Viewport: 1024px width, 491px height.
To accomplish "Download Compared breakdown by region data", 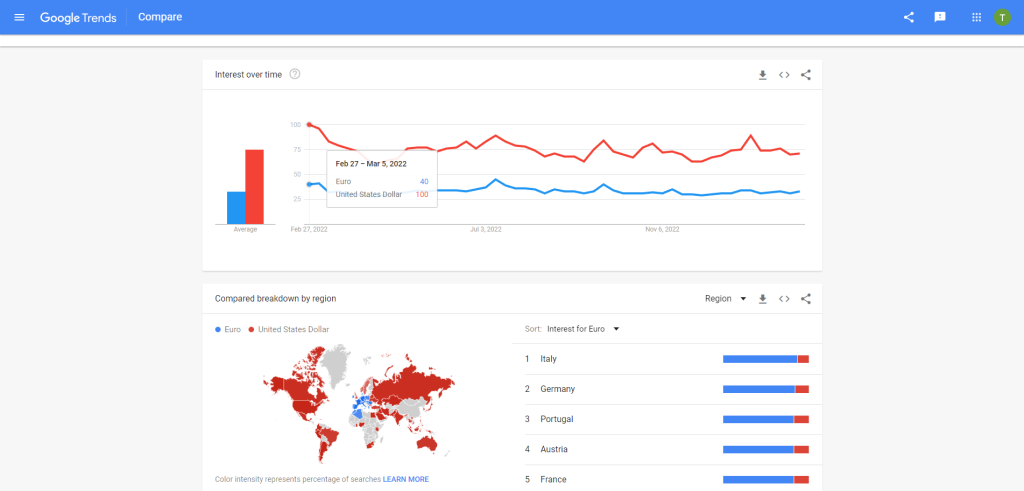I will click(x=762, y=299).
